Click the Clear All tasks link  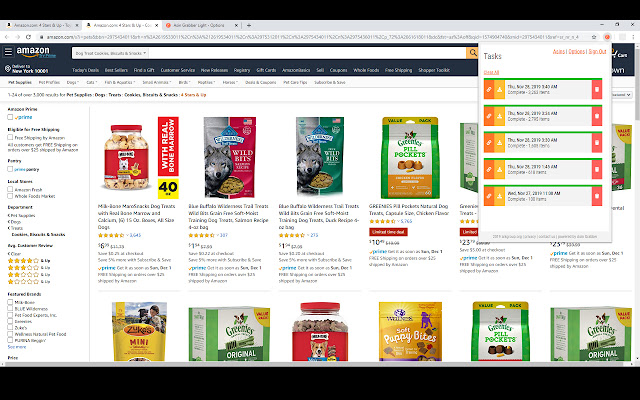pyautogui.click(x=491, y=72)
